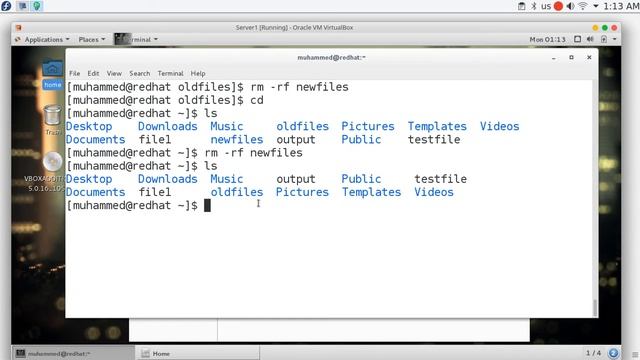Open the Search menu in terminal
The width and height of the screenshot is (640, 360).
coord(140,73)
